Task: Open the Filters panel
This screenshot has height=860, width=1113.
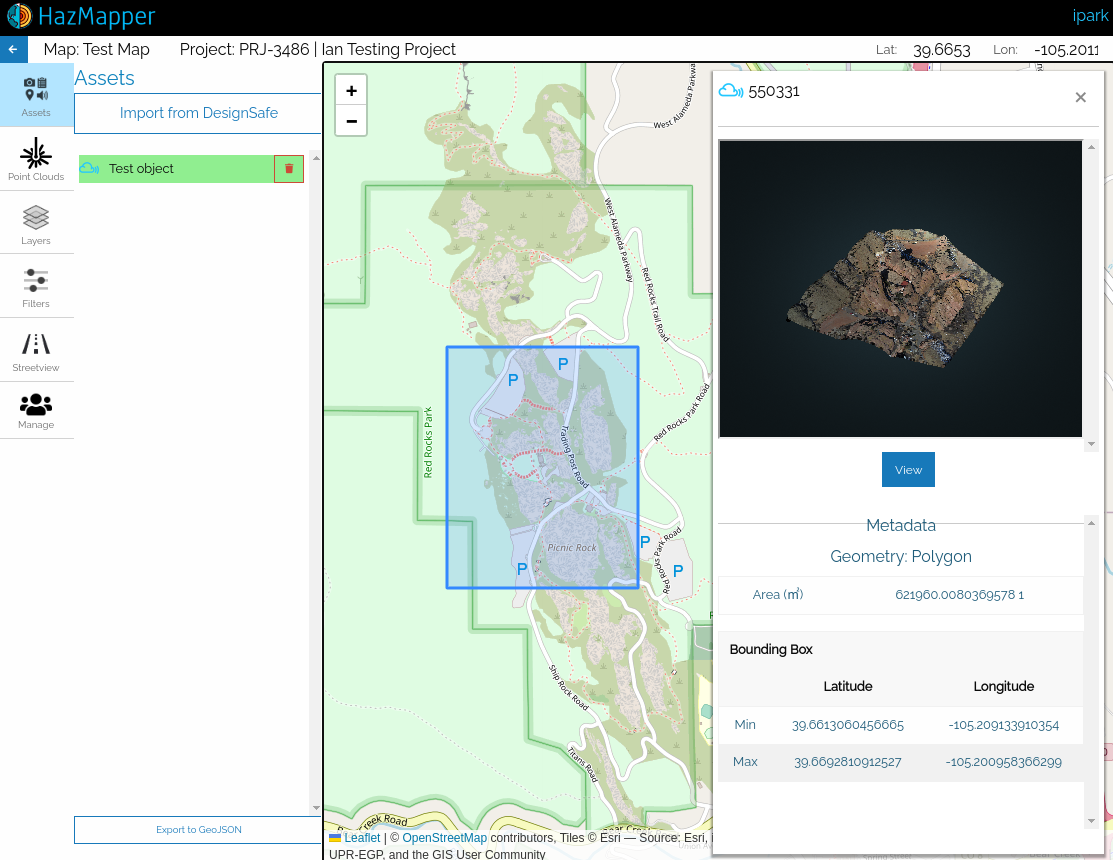Action: point(36,287)
